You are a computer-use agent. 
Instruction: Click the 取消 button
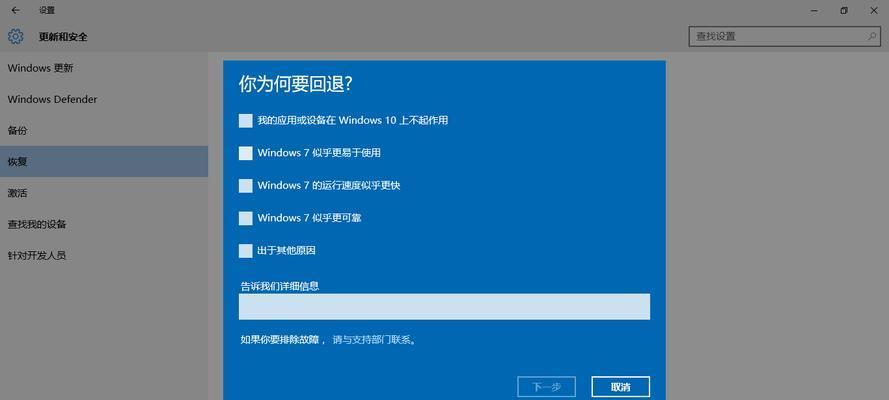621,387
